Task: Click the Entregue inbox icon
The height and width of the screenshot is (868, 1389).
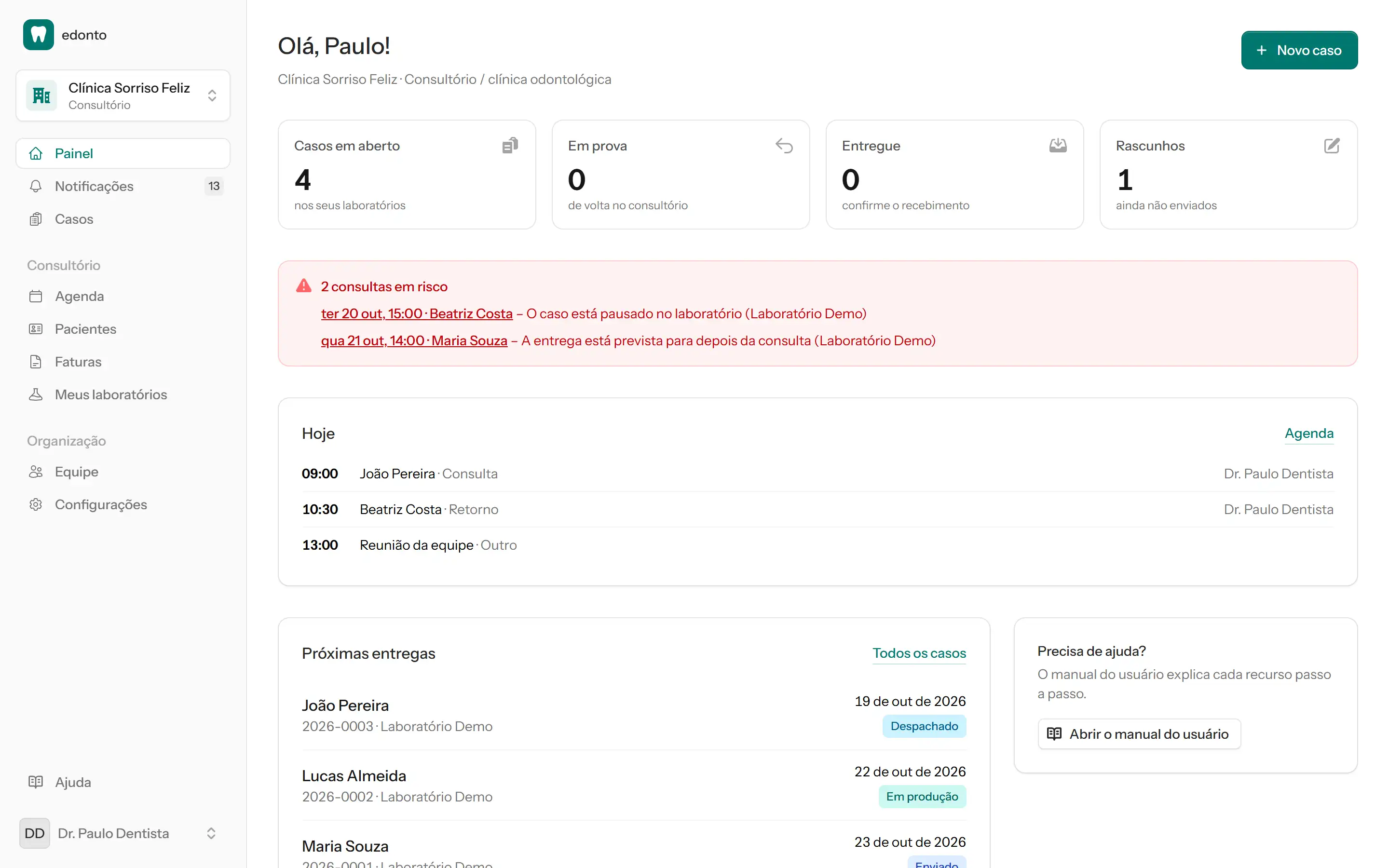Action: click(1058, 146)
